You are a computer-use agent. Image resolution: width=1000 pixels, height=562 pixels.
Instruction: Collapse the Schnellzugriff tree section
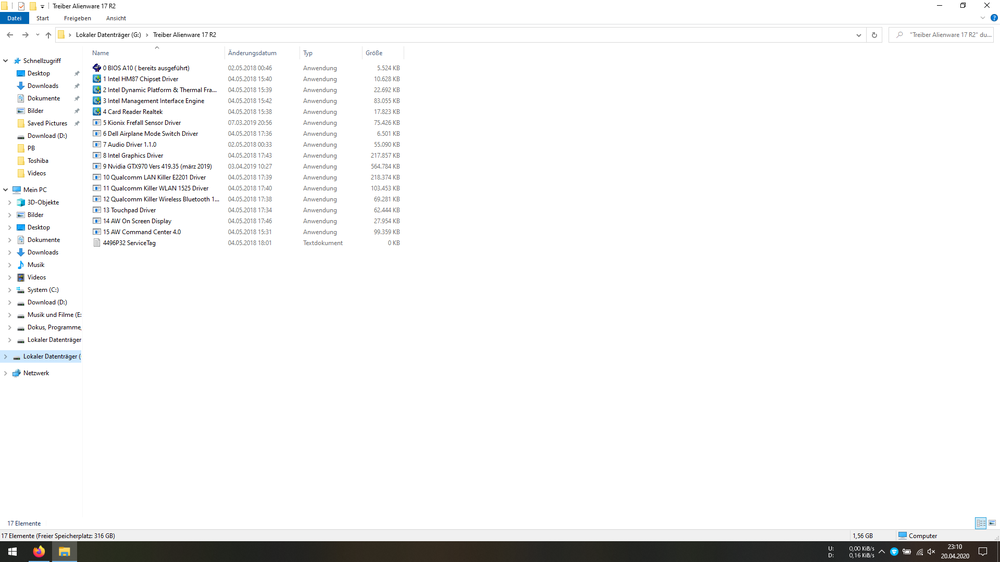(6, 61)
